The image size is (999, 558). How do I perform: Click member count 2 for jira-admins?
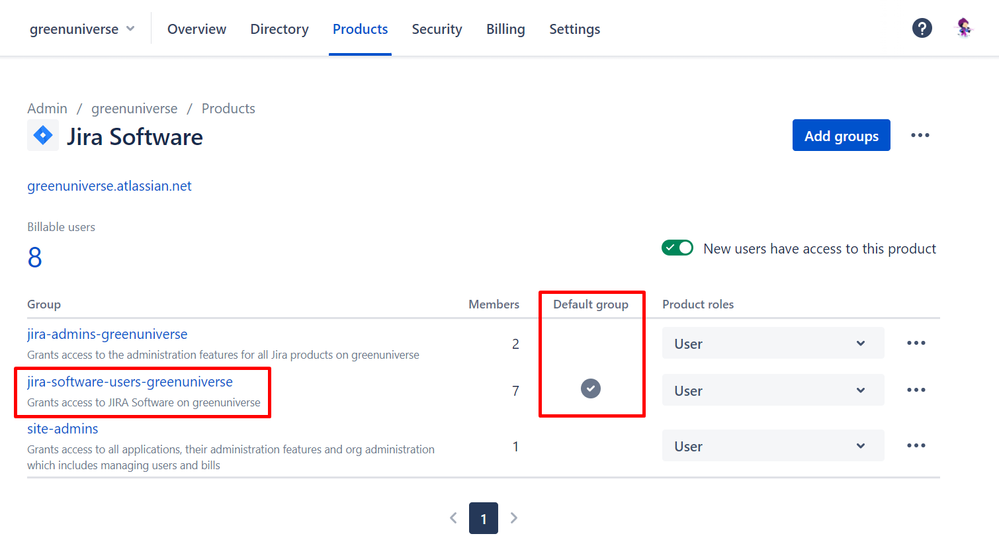pos(515,344)
